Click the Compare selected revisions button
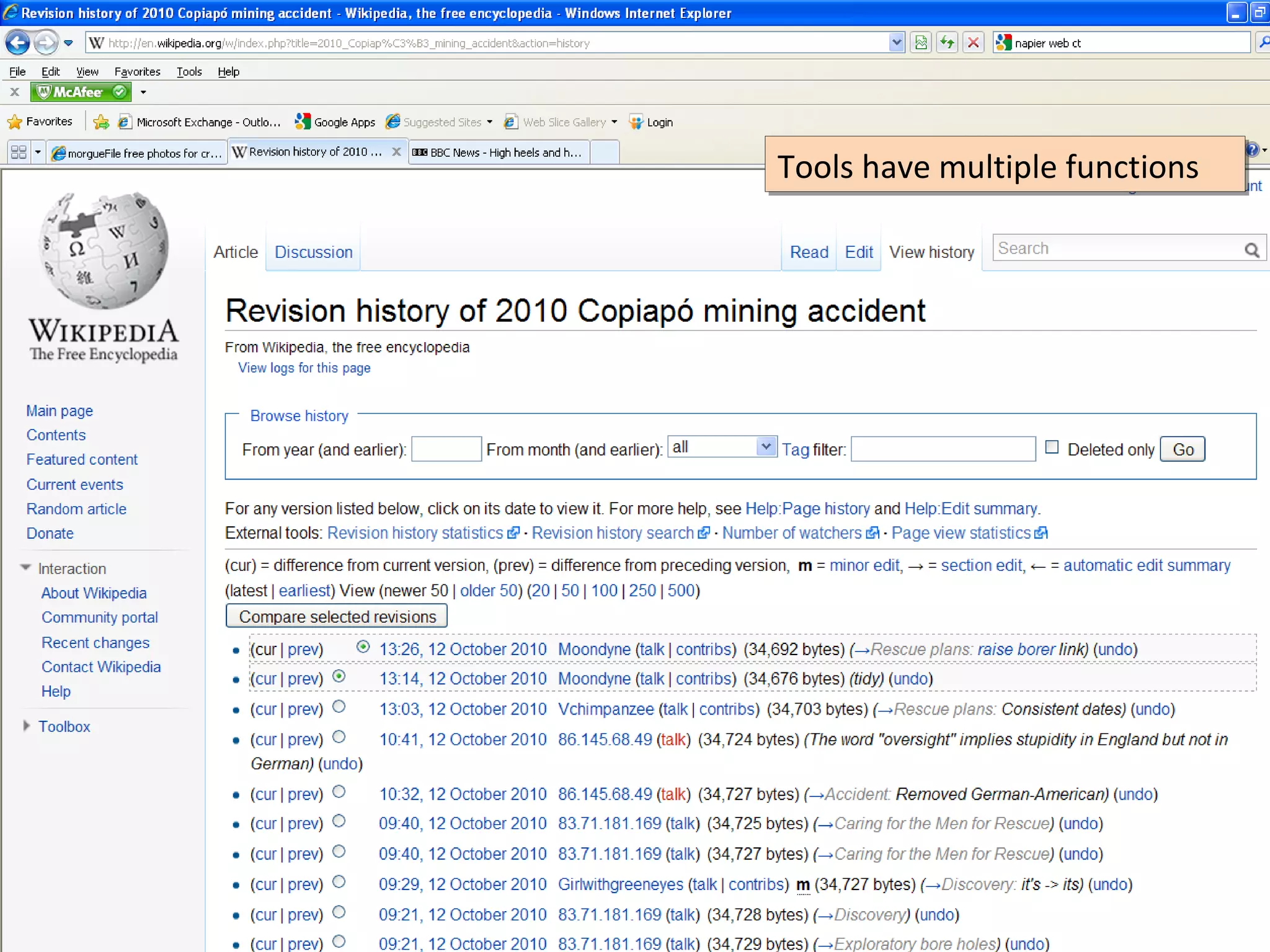Screen dimensions: 1270x952 337,617
